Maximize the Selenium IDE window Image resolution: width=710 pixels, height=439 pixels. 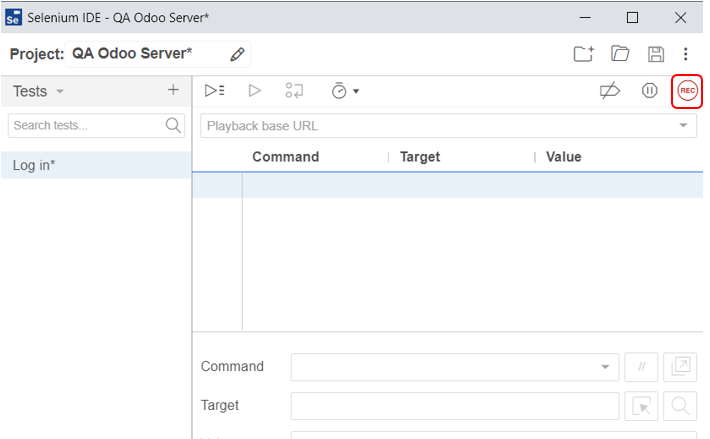(633, 18)
